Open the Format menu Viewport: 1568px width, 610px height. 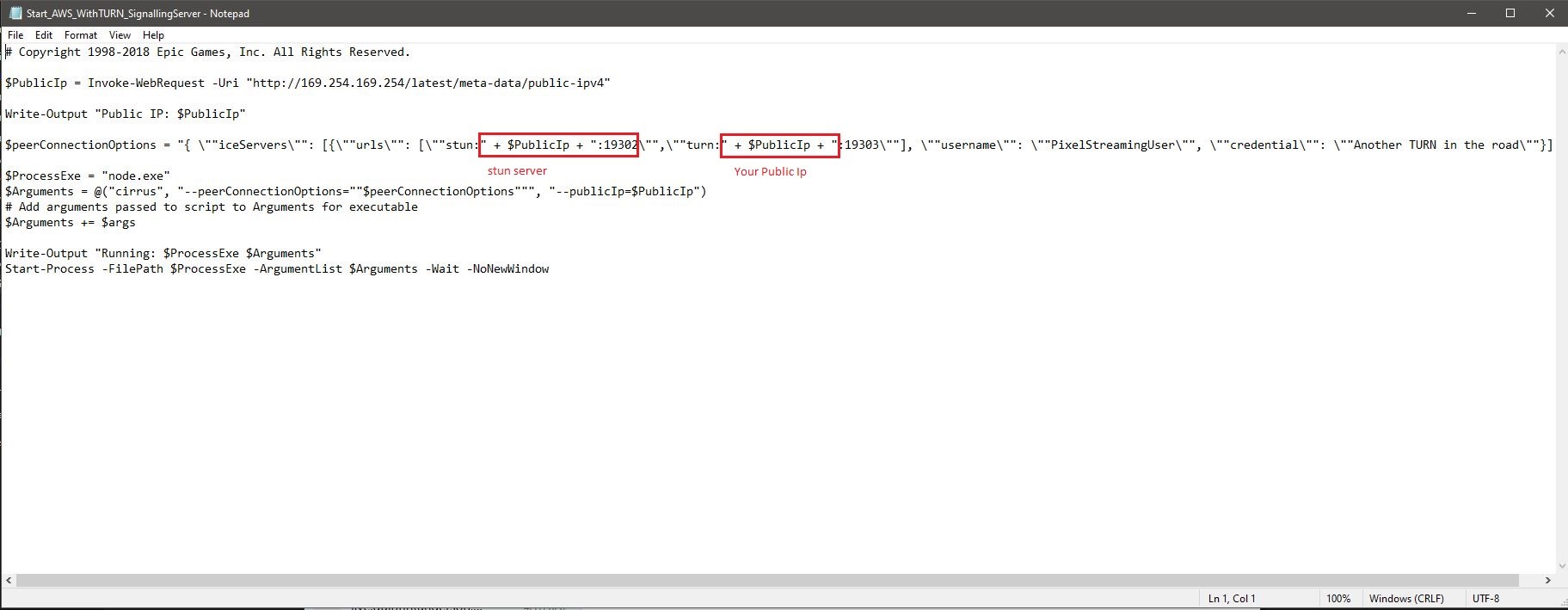[81, 35]
